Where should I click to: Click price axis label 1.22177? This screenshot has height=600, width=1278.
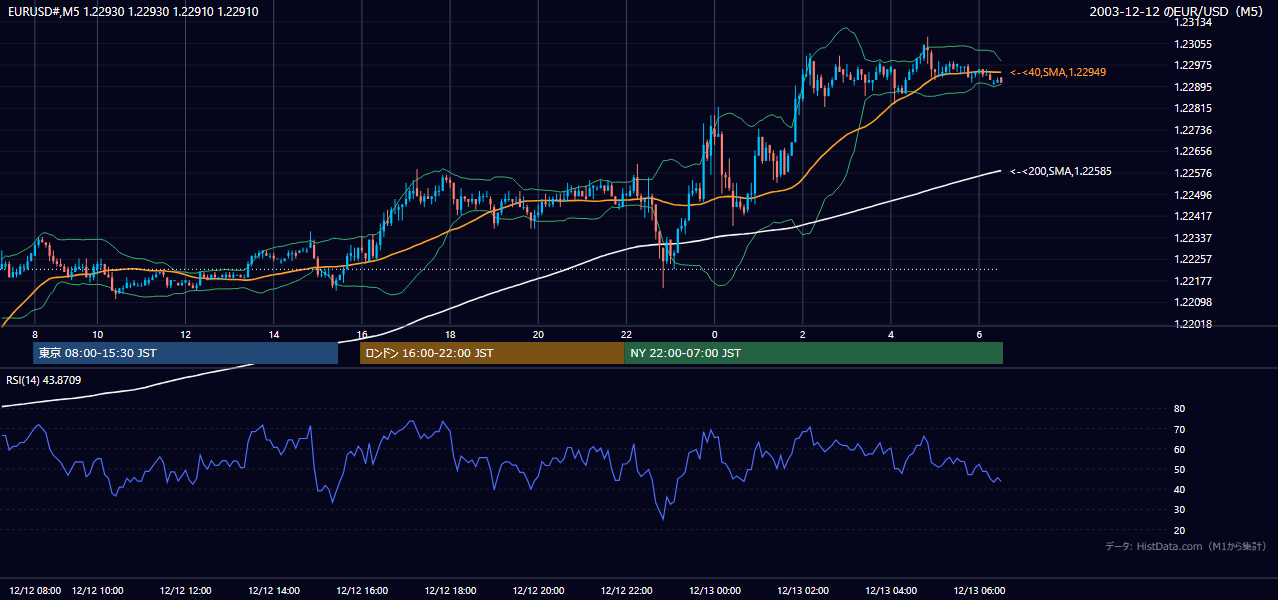point(1193,281)
